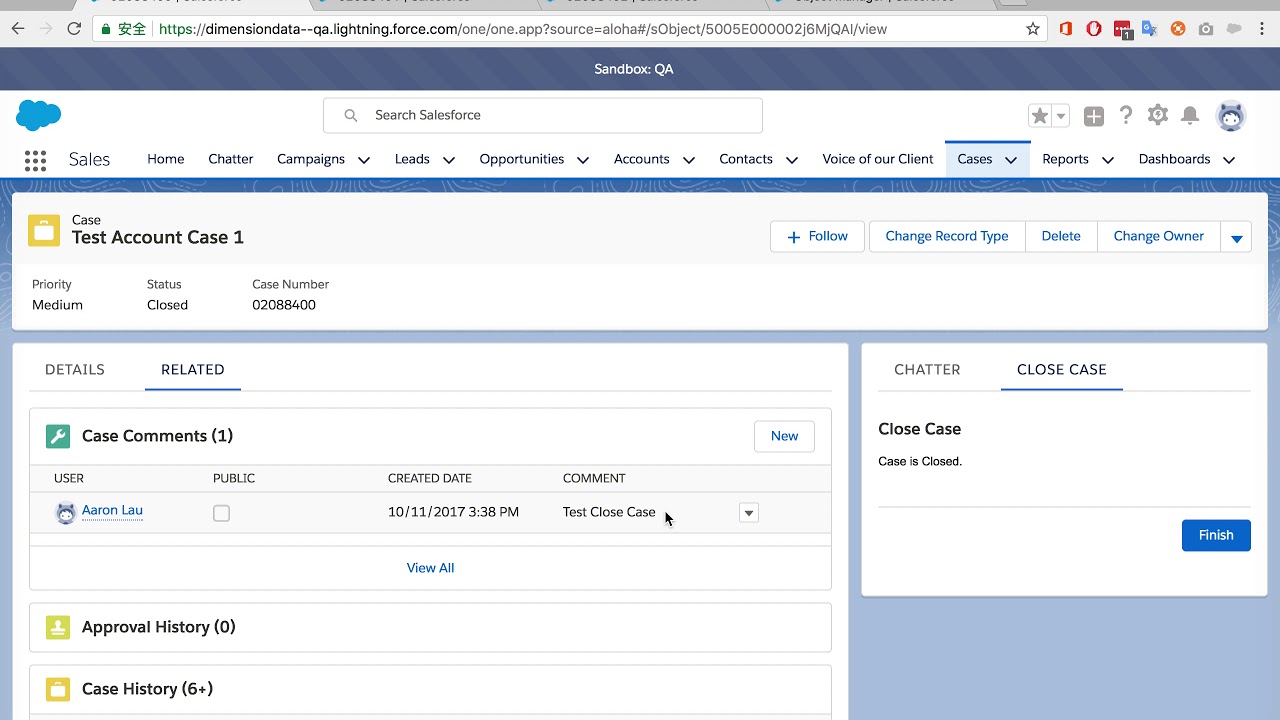Image resolution: width=1280 pixels, height=720 pixels.
Task: Add this page to favorites with the star
Action: click(x=1040, y=116)
